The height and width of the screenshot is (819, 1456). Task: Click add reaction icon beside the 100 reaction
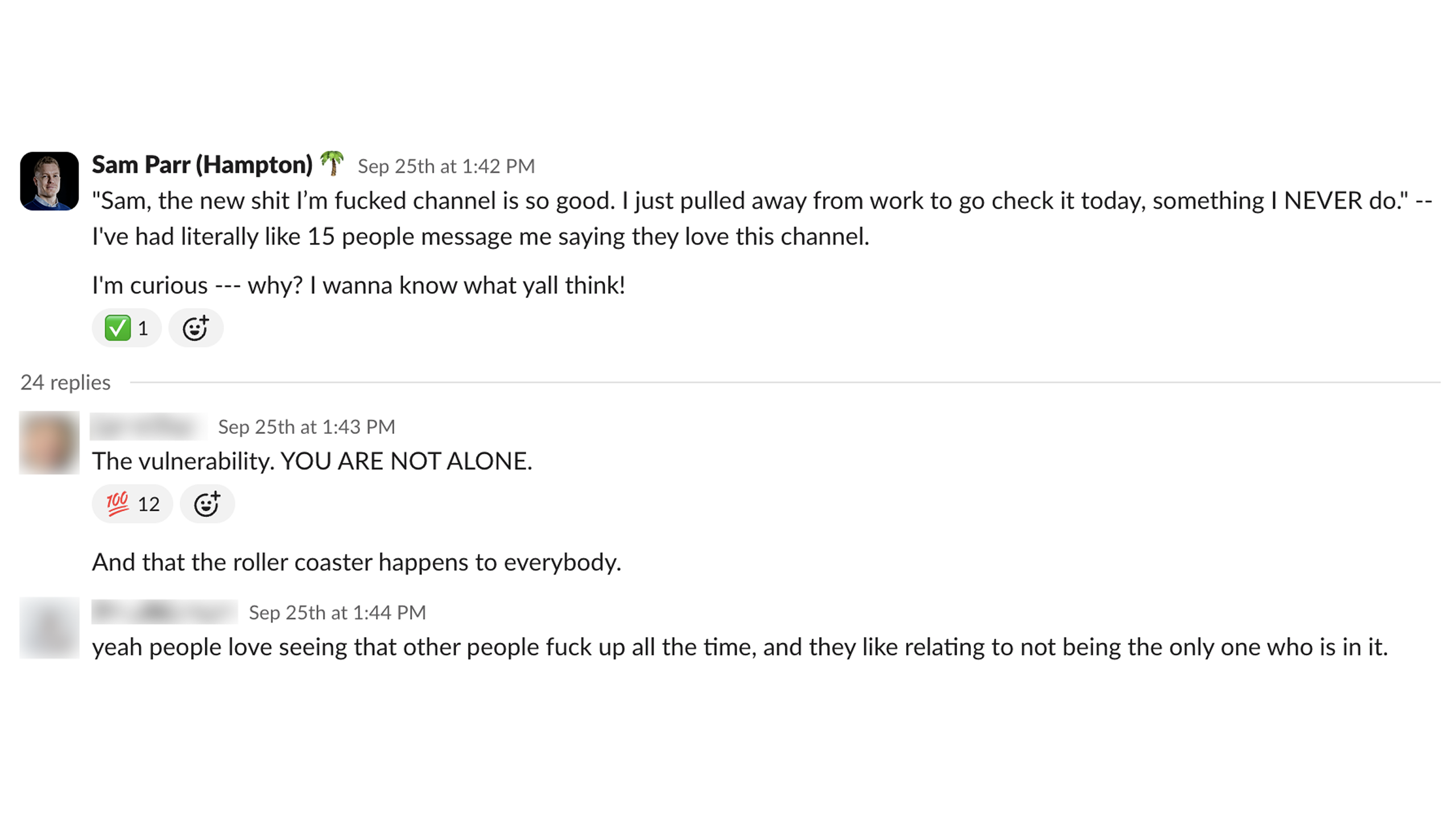coord(206,504)
